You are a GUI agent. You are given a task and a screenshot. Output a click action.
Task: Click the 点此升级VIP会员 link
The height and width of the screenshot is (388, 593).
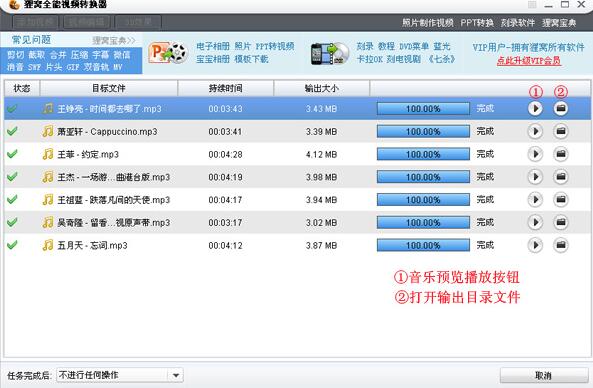click(529, 61)
